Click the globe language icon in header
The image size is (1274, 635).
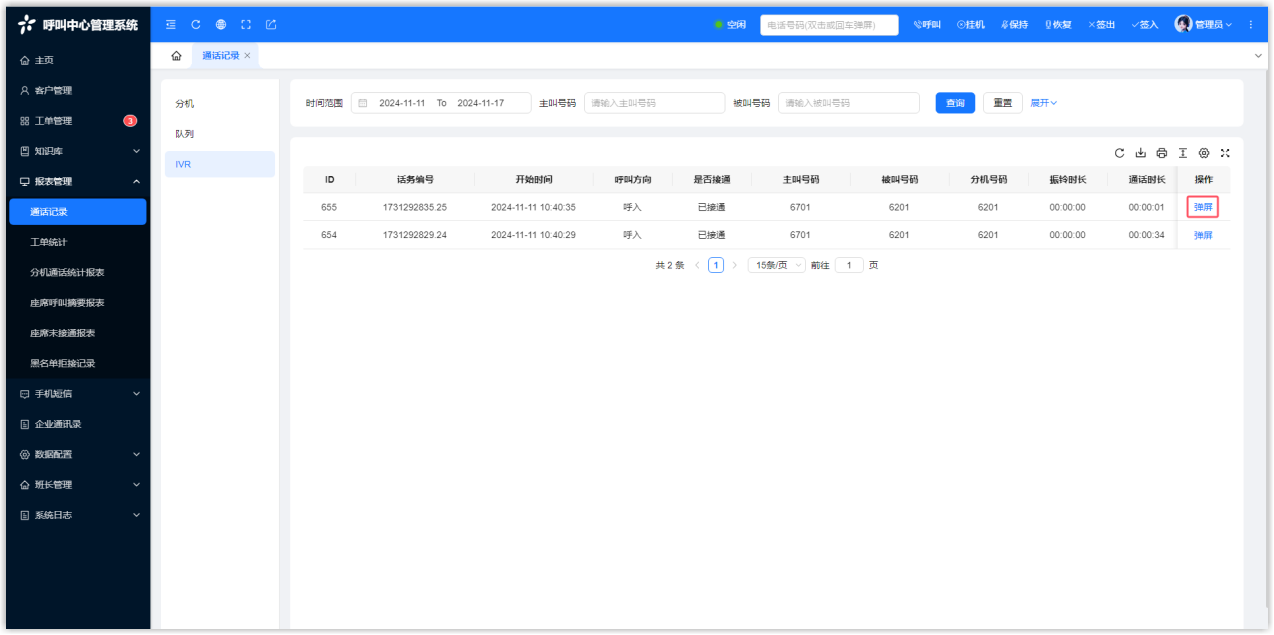click(x=220, y=24)
